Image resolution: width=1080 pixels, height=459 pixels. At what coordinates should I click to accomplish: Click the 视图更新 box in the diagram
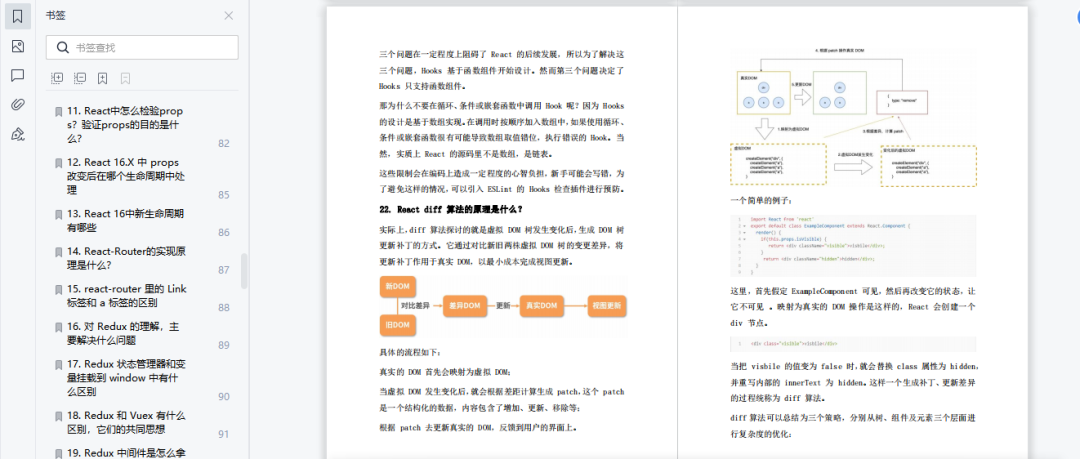click(607, 305)
